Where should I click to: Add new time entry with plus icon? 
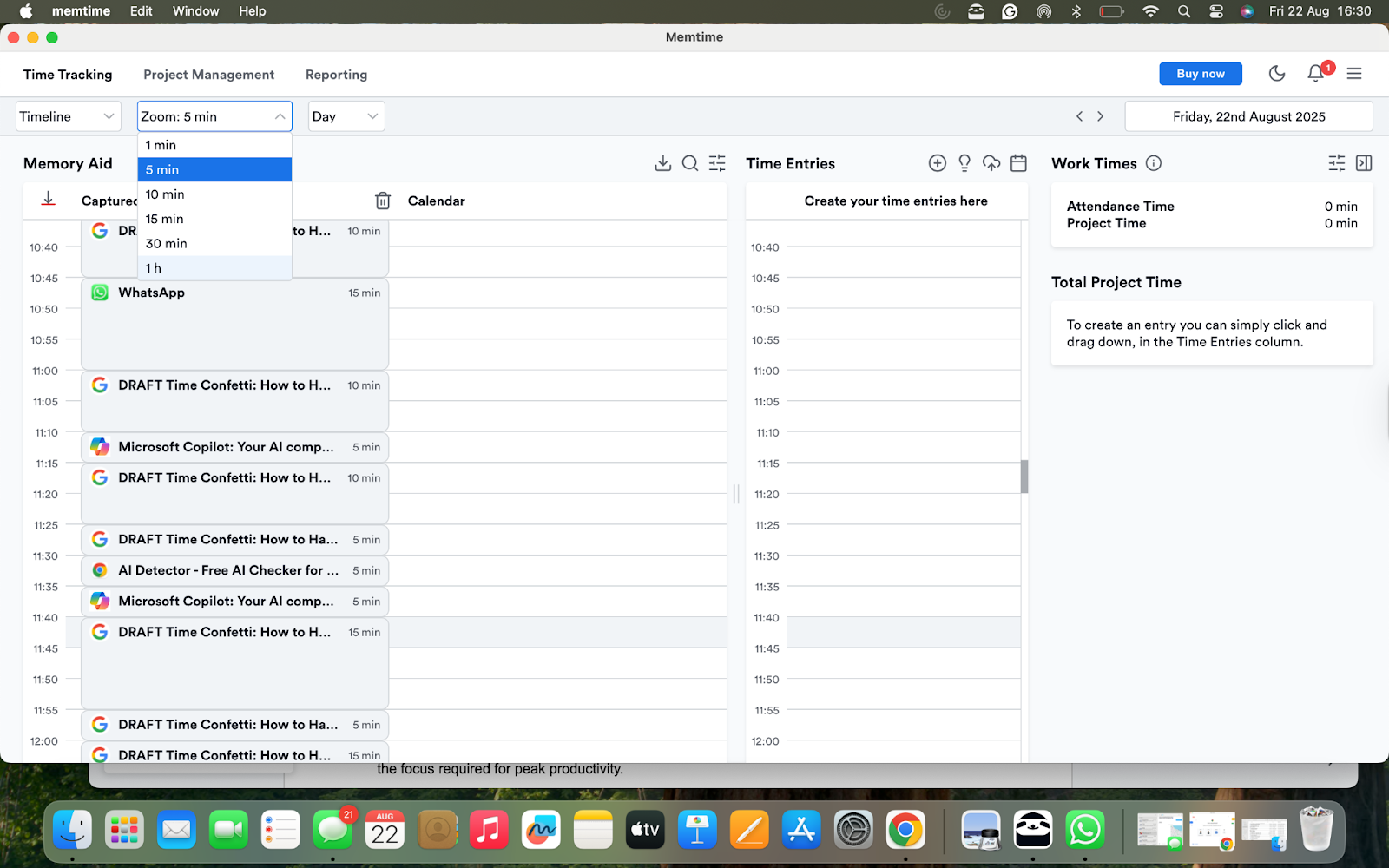pos(938,163)
